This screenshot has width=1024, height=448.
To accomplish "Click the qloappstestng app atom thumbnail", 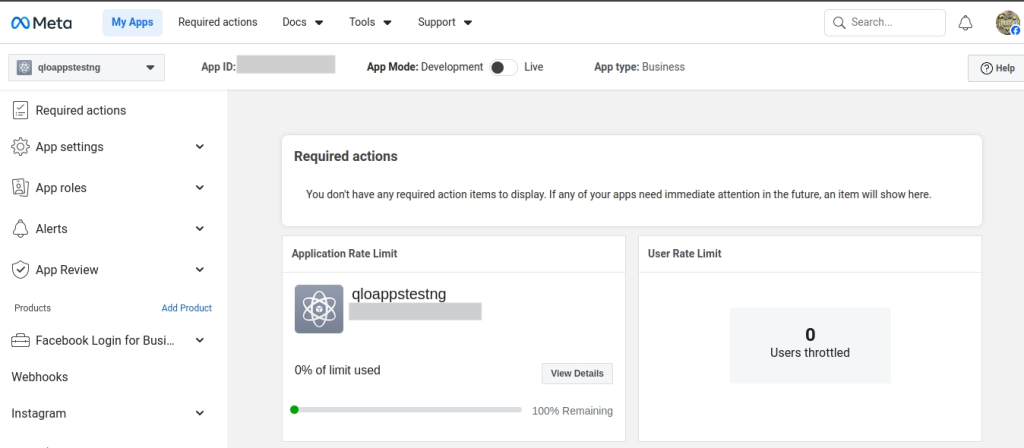I will [x=319, y=309].
